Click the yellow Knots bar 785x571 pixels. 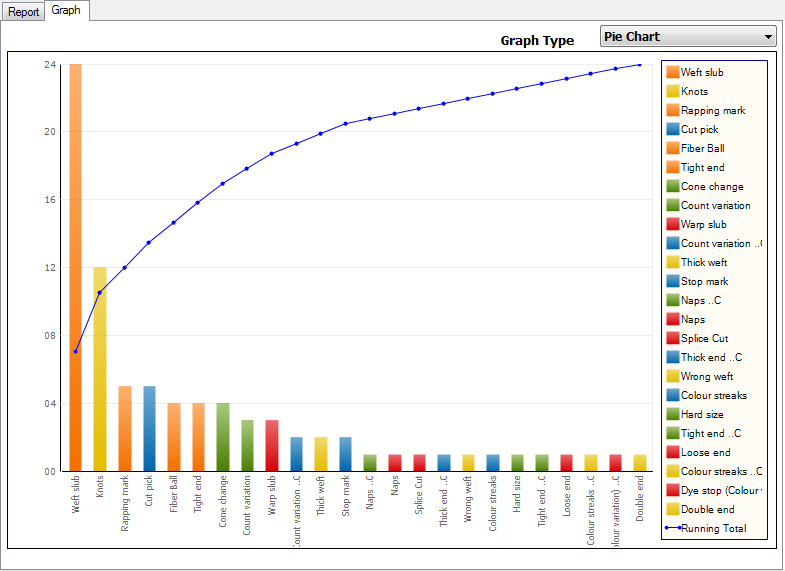click(x=100, y=369)
